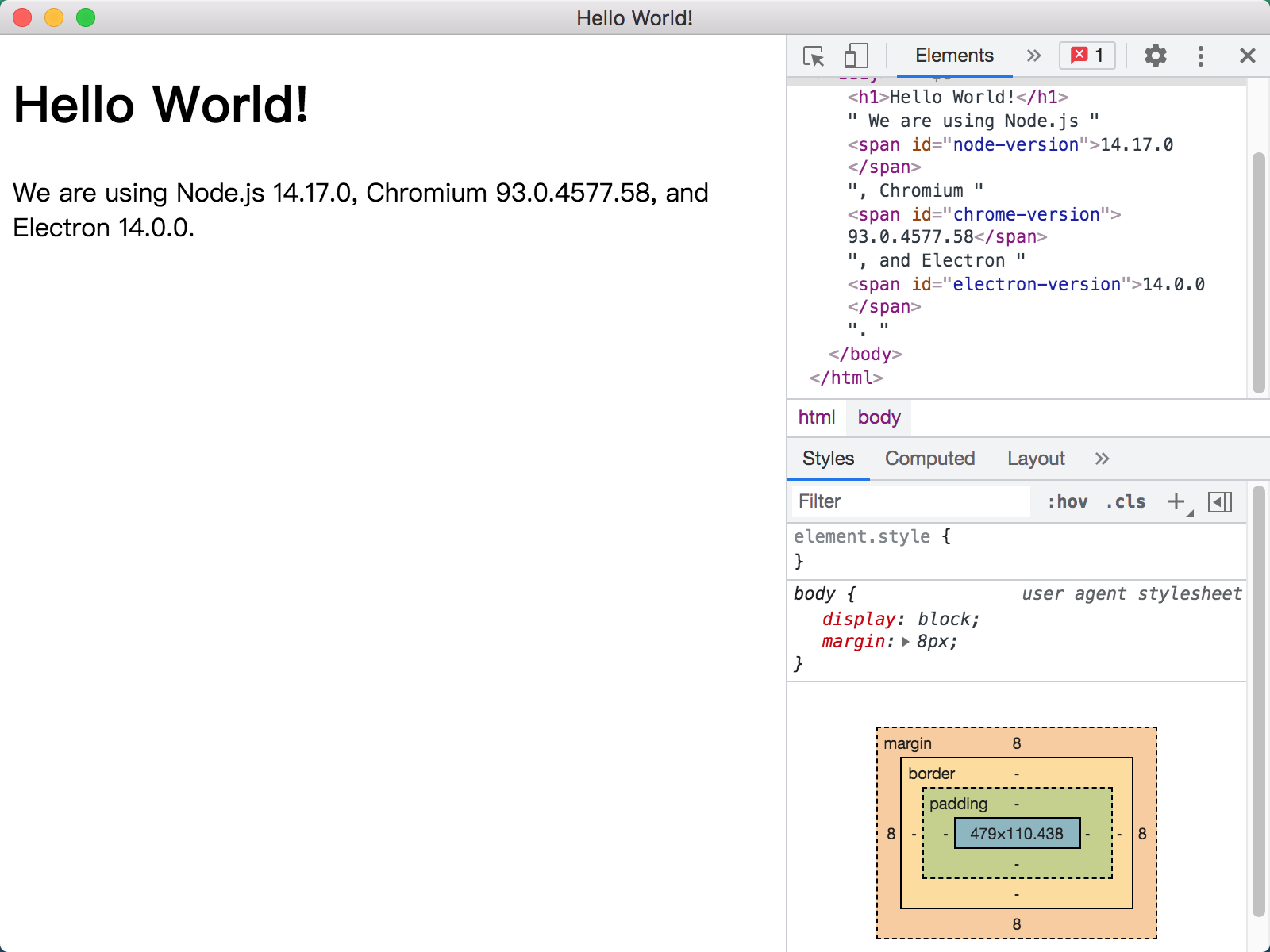Click the ", and Electron " text node

(937, 260)
